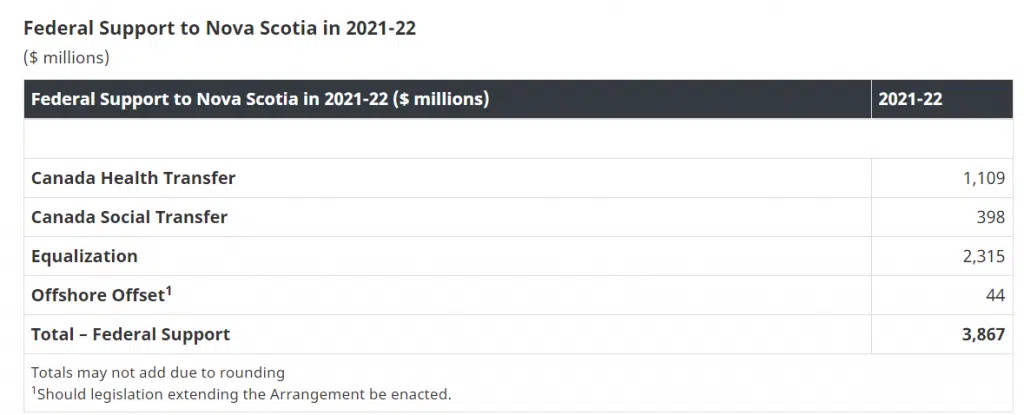Image resolution: width=1024 pixels, height=415 pixels.
Task: Click '2021-22' in the top page heading
Action: 381,28
